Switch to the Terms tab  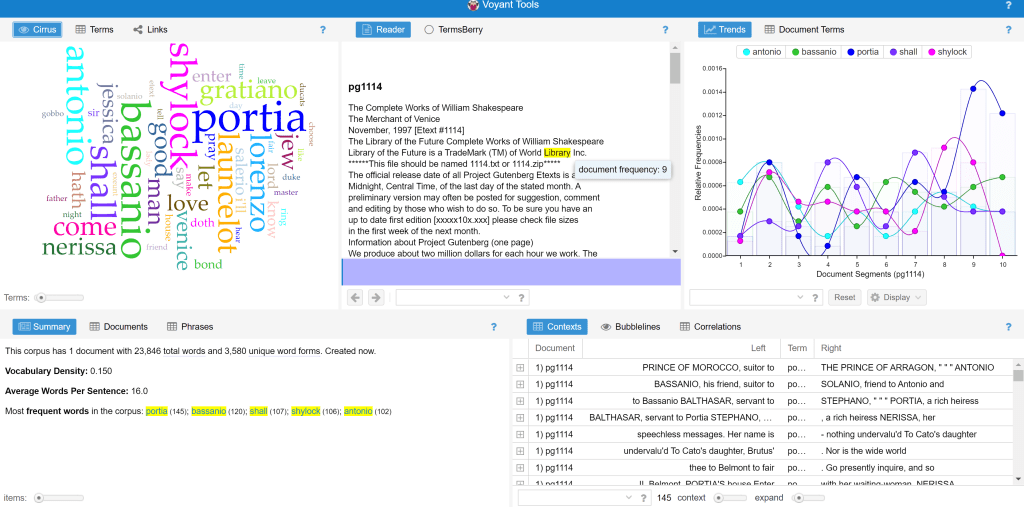[x=95, y=29]
